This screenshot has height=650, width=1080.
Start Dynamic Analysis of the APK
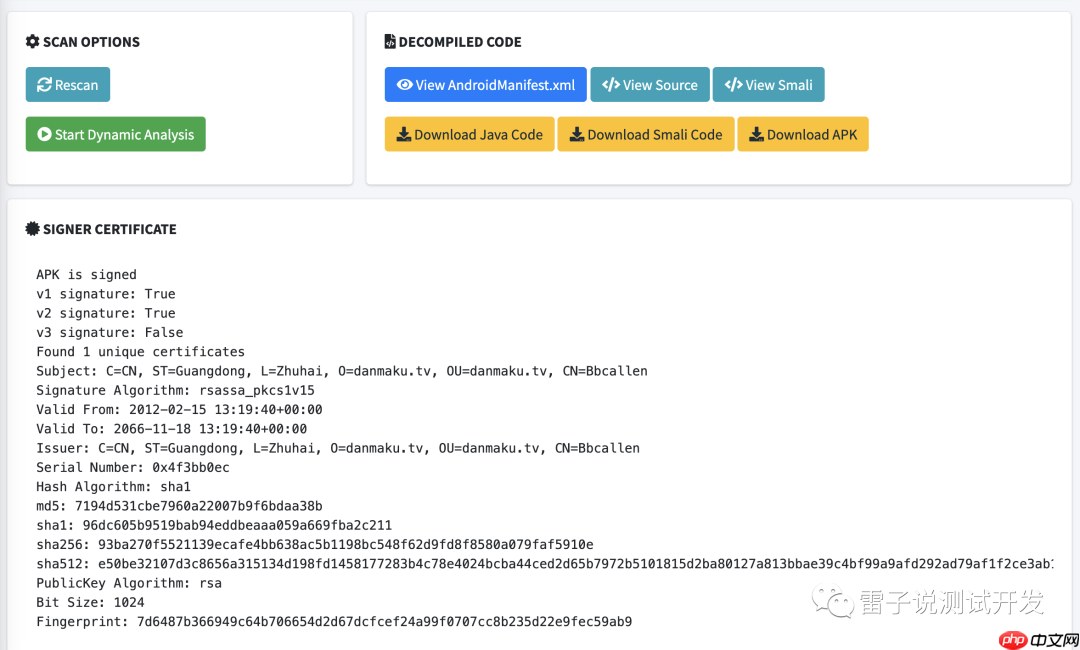tap(116, 134)
